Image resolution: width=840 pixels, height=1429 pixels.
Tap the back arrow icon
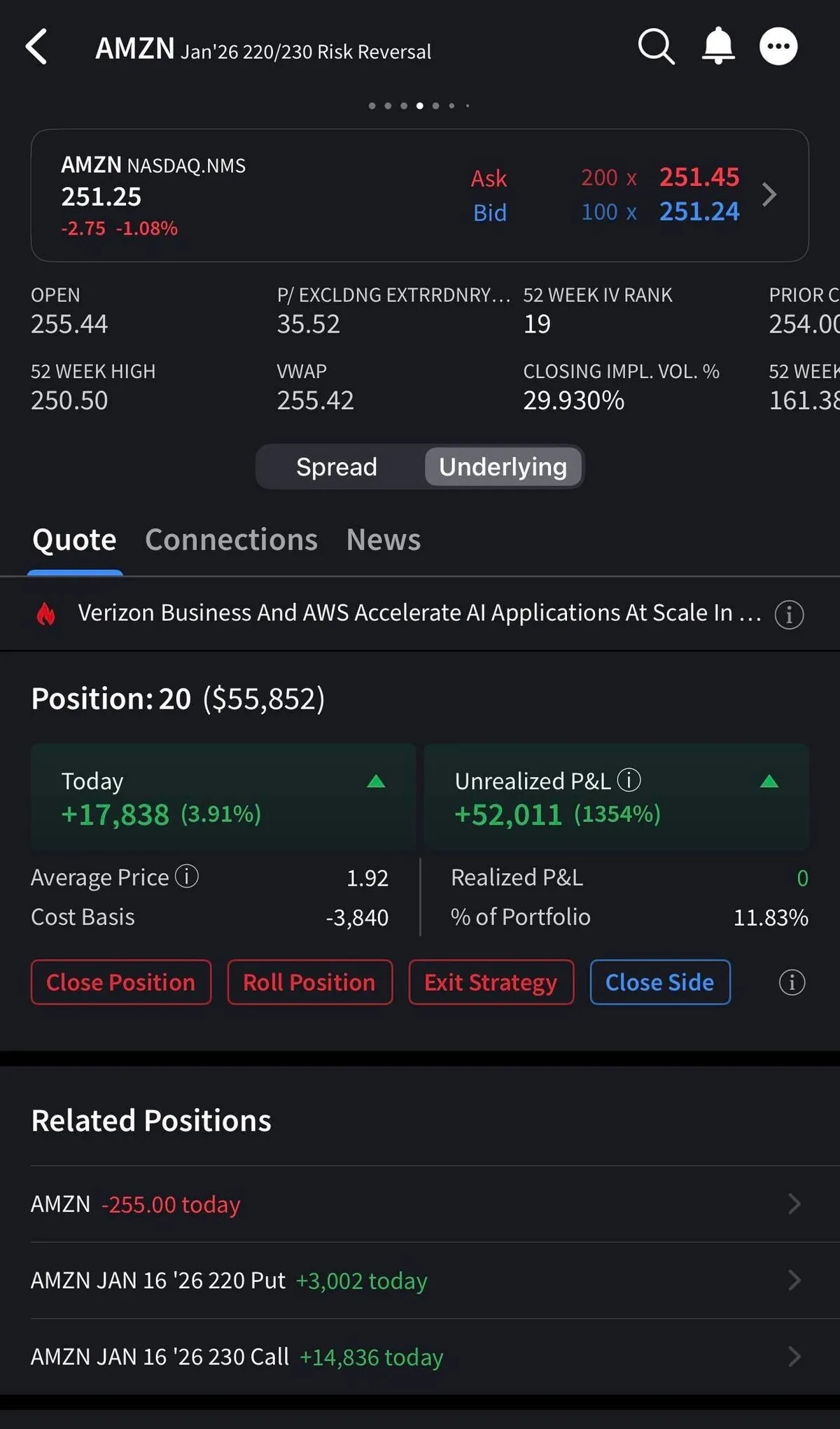36,47
